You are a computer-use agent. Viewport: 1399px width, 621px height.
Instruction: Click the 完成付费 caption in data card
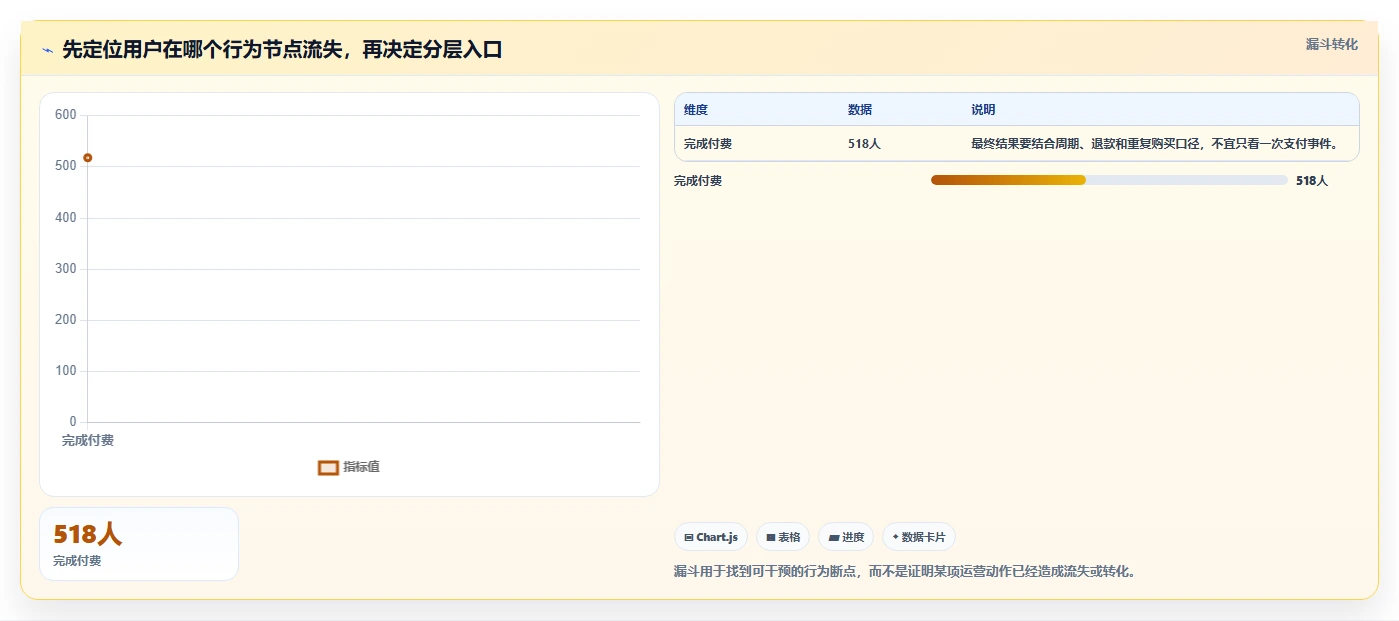pyautogui.click(x=77, y=561)
